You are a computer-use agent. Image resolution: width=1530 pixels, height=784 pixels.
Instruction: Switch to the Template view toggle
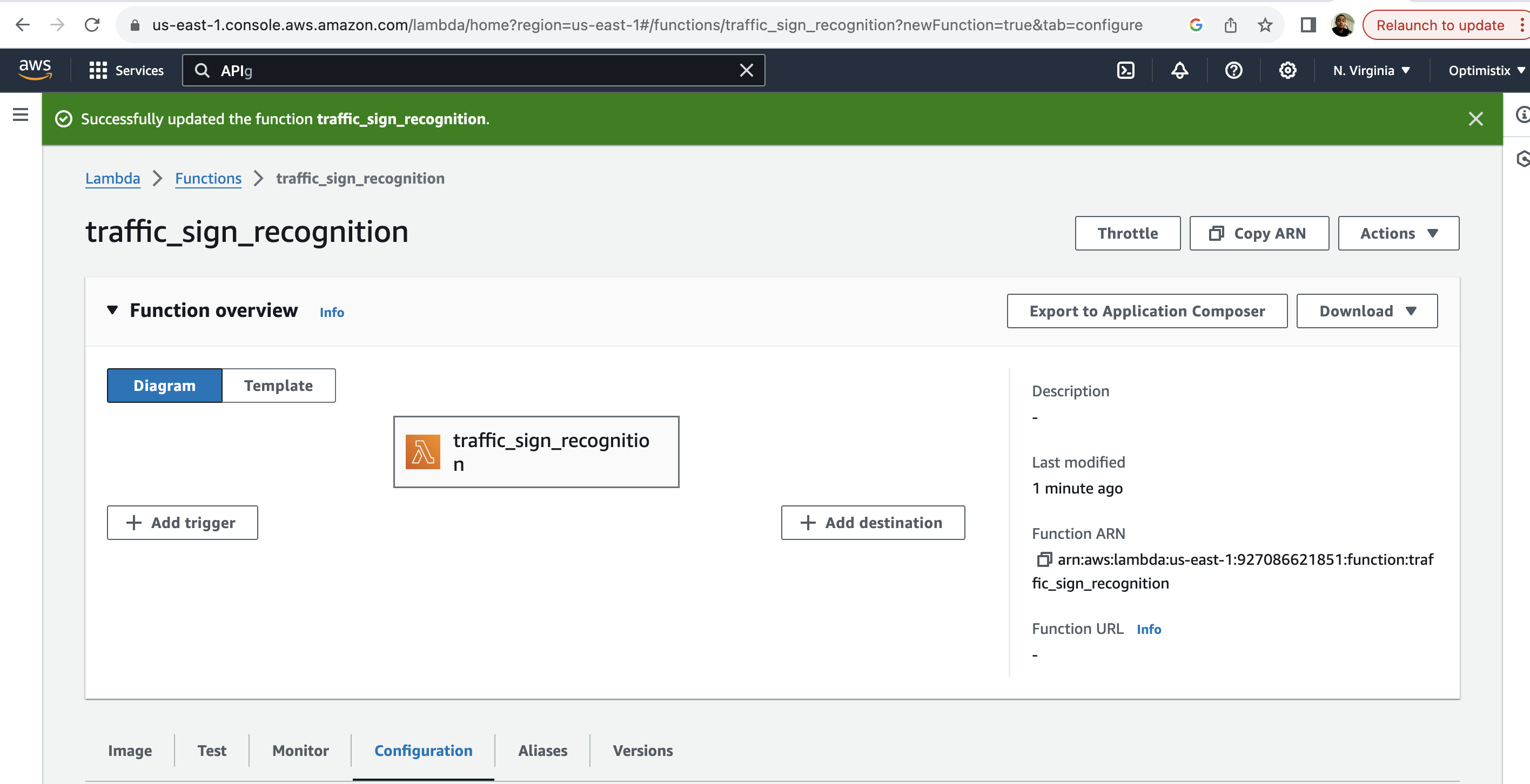pos(278,386)
